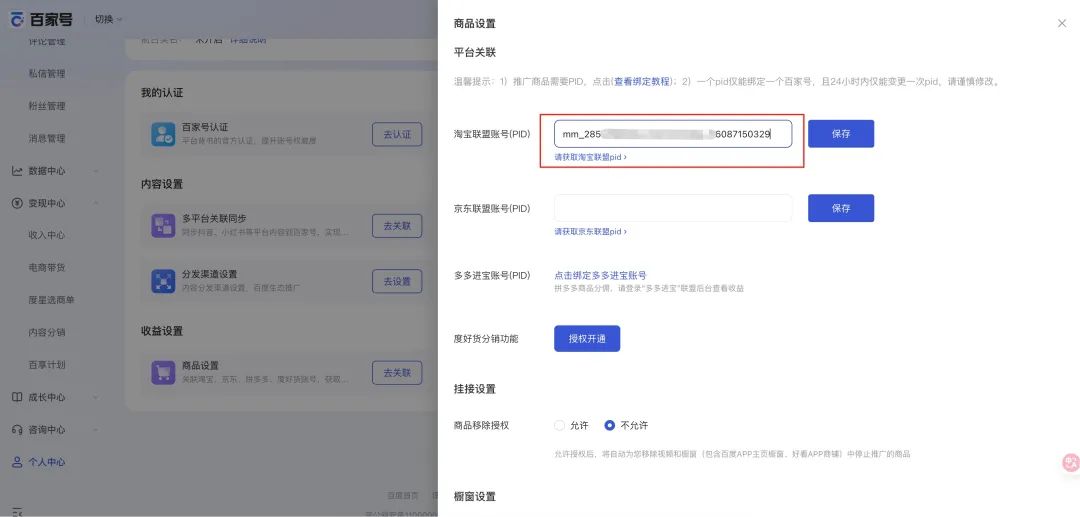Open 电商带货 in the sidebar

coord(47,267)
